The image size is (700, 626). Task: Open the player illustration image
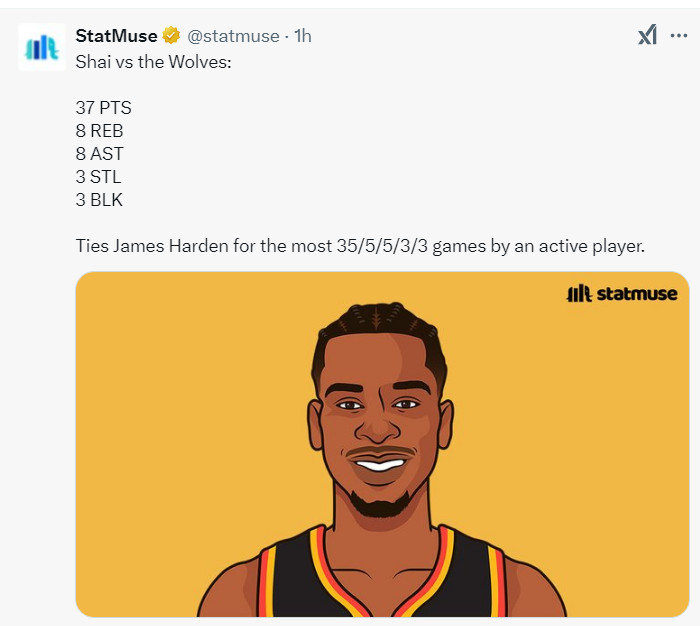382,444
